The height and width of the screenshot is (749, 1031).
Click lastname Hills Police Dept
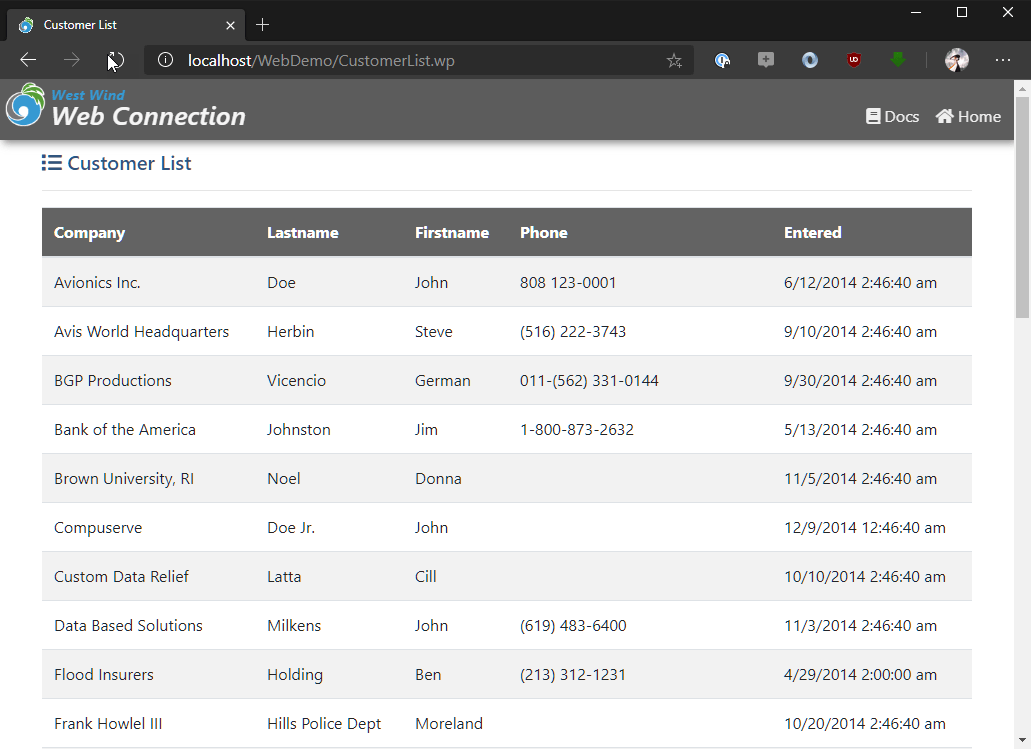324,723
